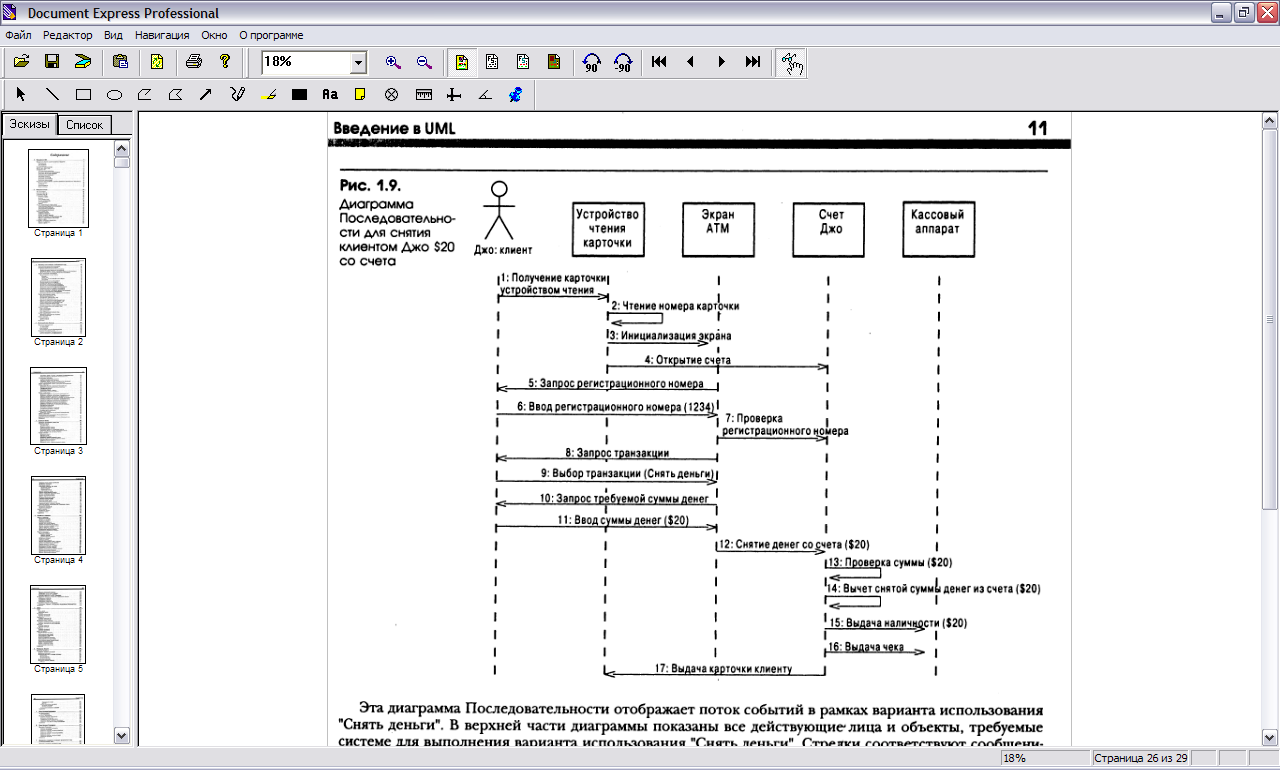This screenshot has width=1280, height=770.
Task: Select the Rectangle drawing tool
Action: click(x=83, y=95)
